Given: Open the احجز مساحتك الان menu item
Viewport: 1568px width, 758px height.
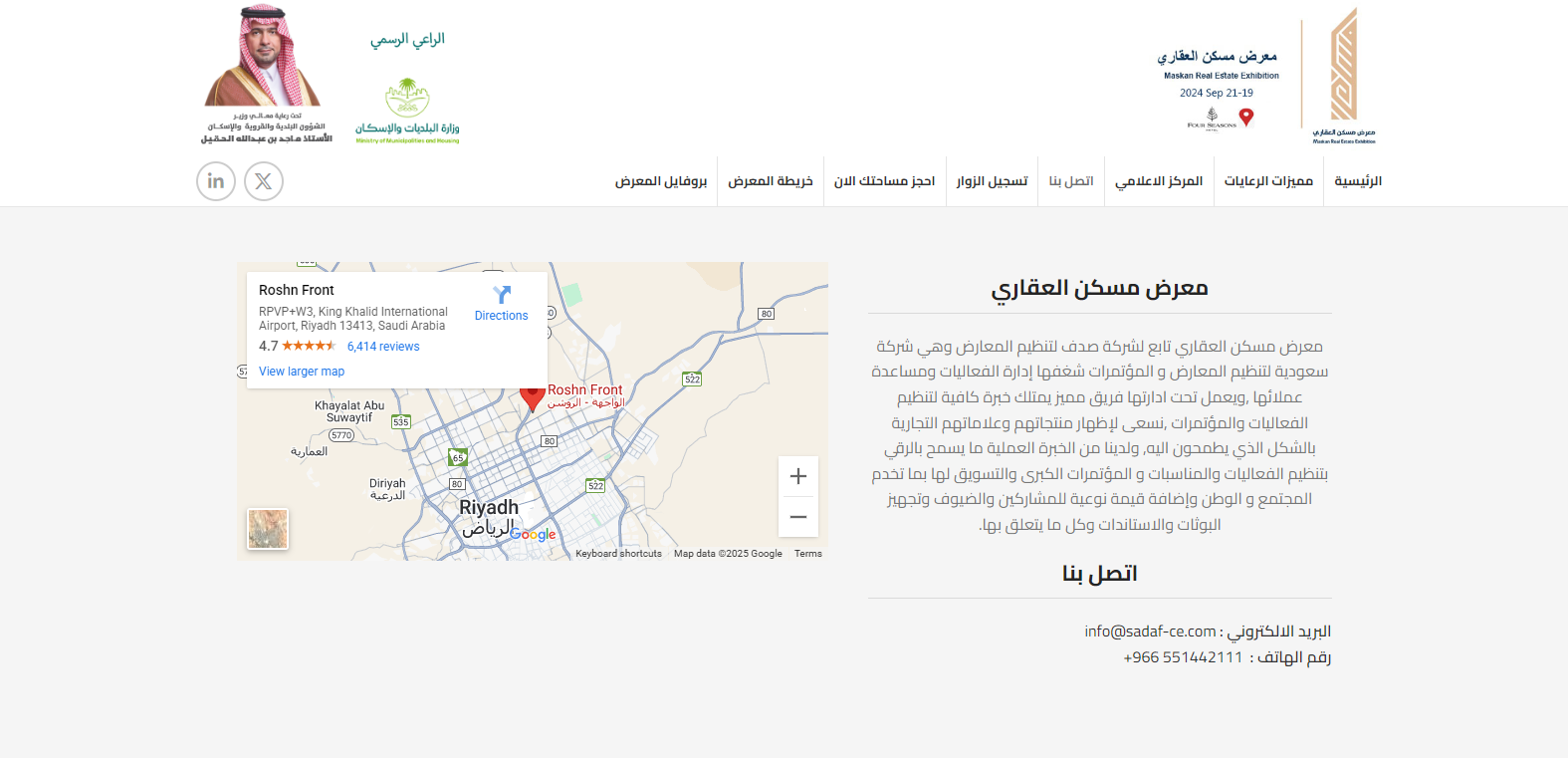Looking at the screenshot, I should pos(884,181).
